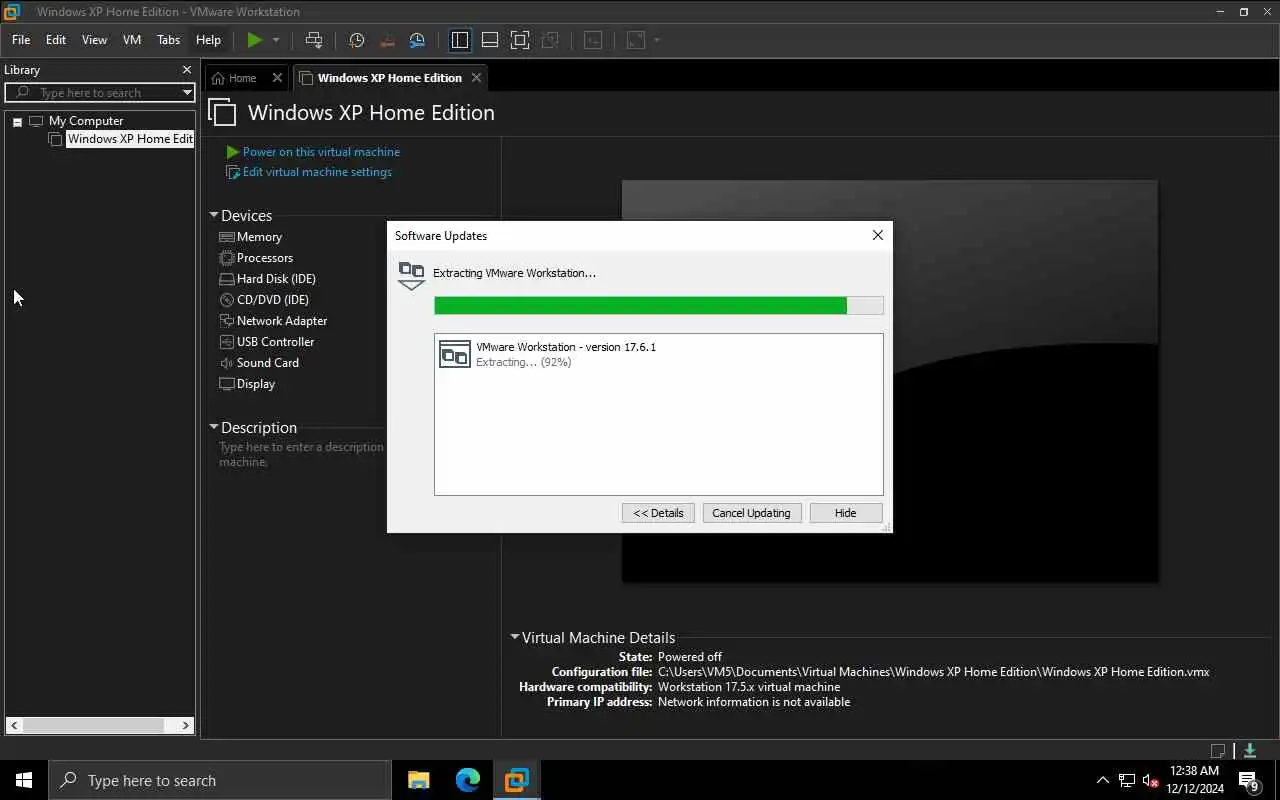Click the virtual machine preview thumbnail
This screenshot has width=1280, height=800.
click(x=890, y=381)
